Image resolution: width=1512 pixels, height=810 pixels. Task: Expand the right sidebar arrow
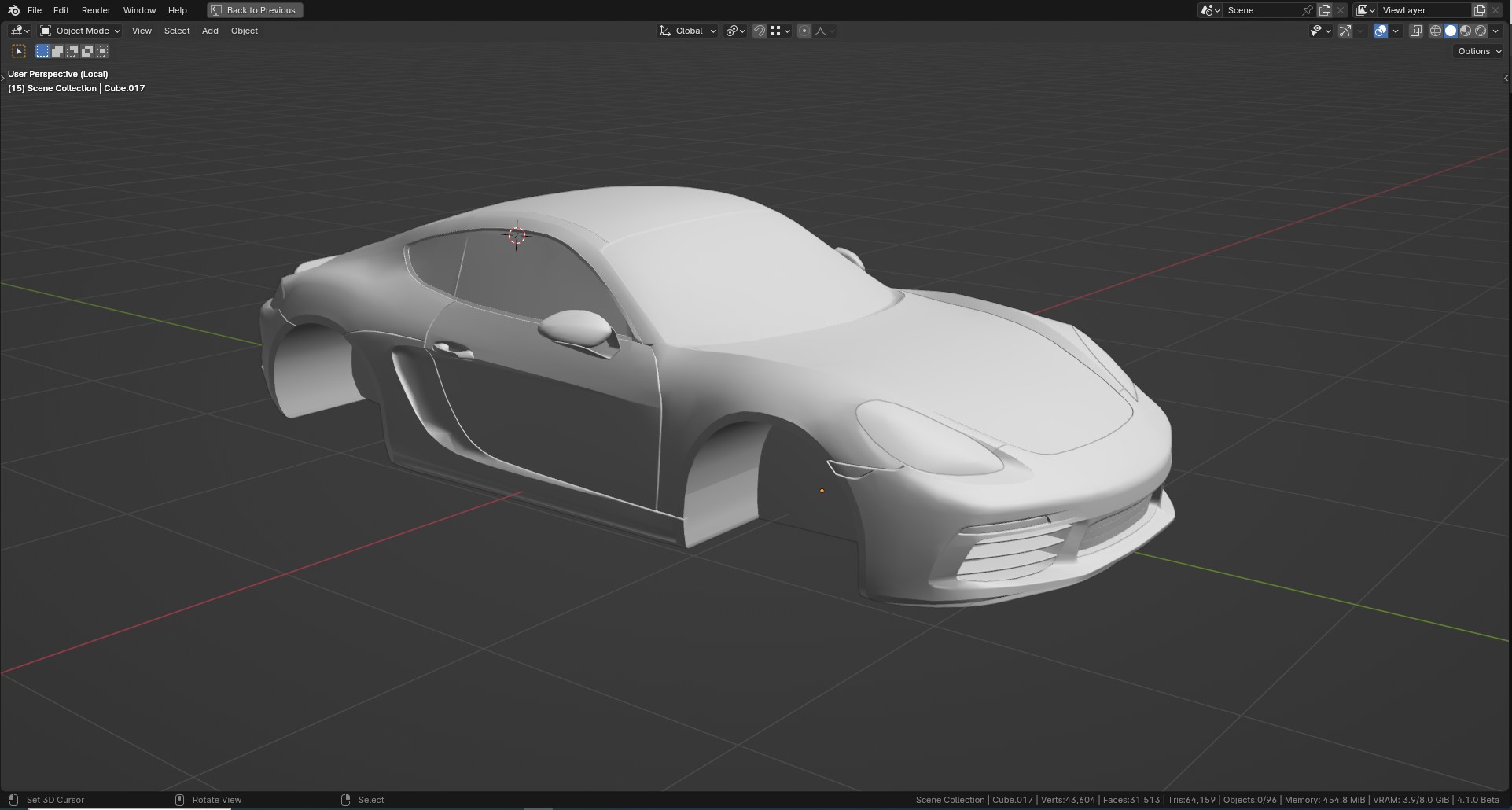[1506, 79]
